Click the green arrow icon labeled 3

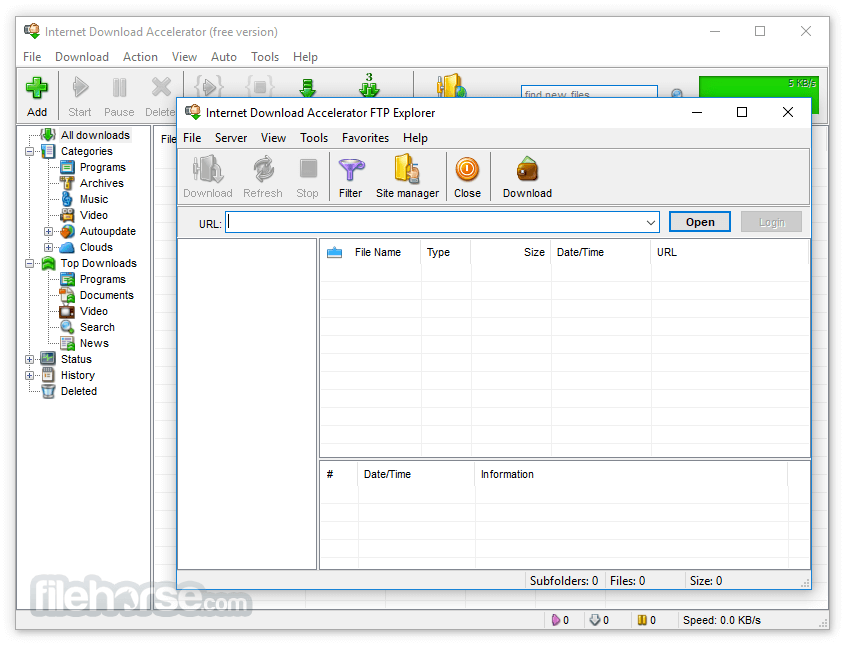[369, 85]
